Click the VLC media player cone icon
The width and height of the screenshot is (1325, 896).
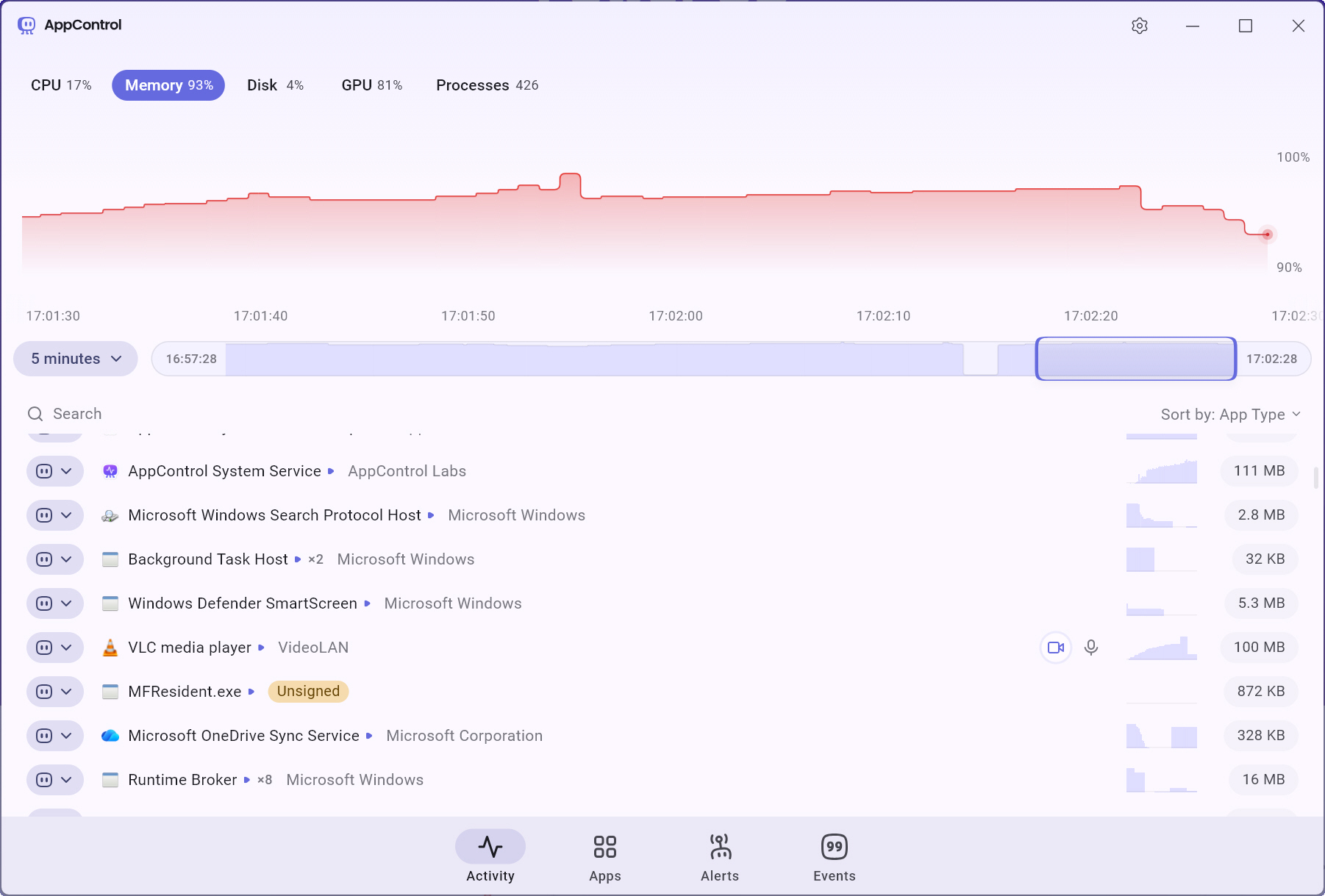[110, 648]
